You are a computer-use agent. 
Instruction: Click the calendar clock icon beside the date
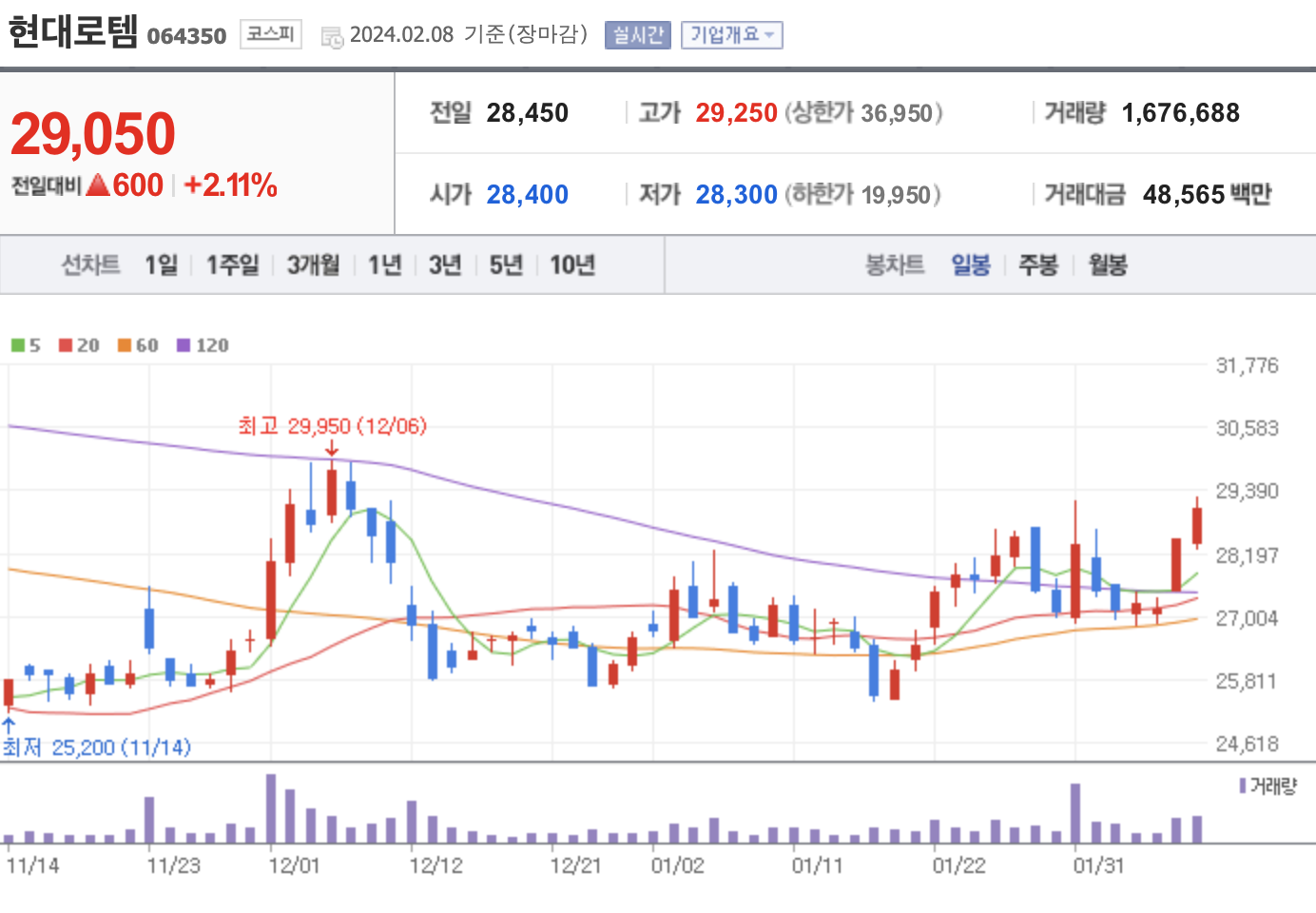click(x=332, y=37)
